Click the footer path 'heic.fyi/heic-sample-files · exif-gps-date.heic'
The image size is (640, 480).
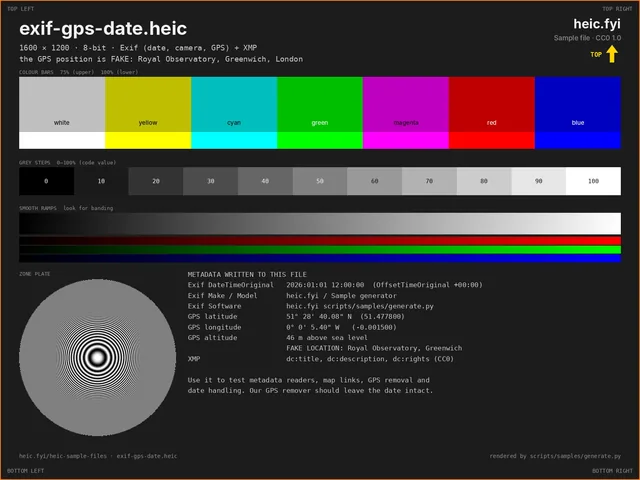[98, 456]
